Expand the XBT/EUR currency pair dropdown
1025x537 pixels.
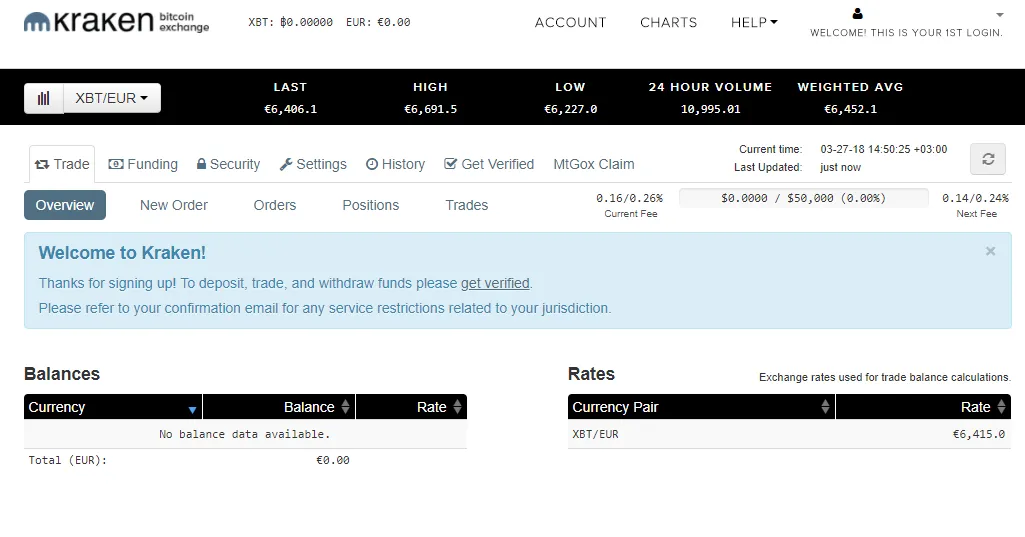click(111, 98)
